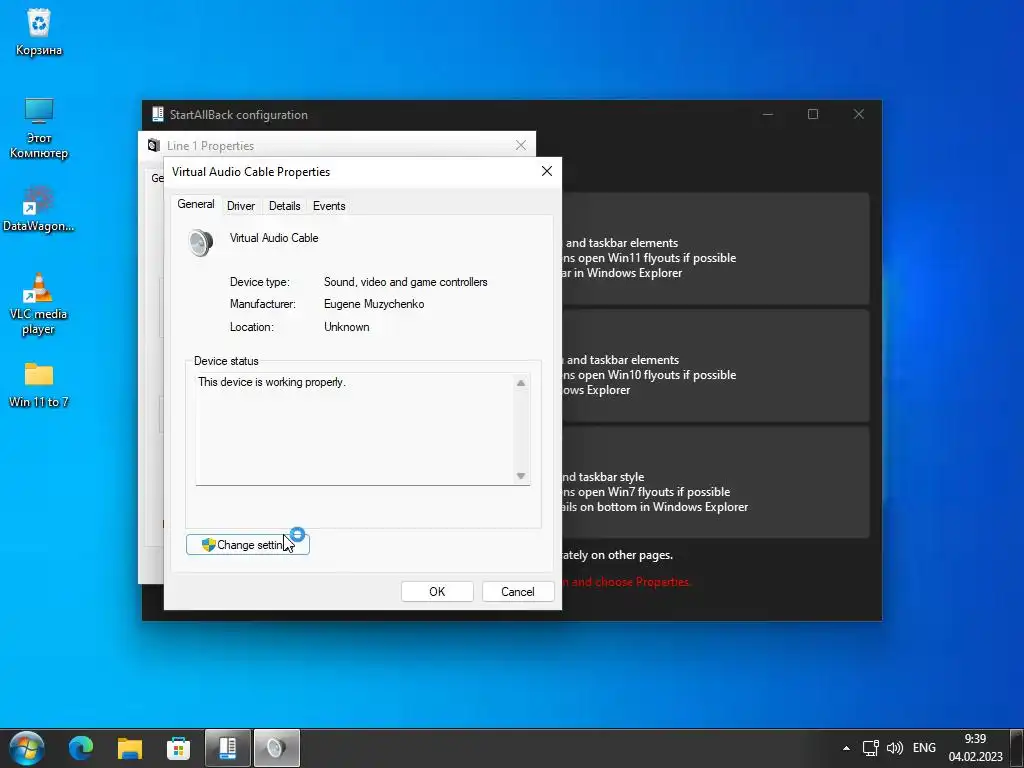Click the ENG language indicator

coord(924,748)
